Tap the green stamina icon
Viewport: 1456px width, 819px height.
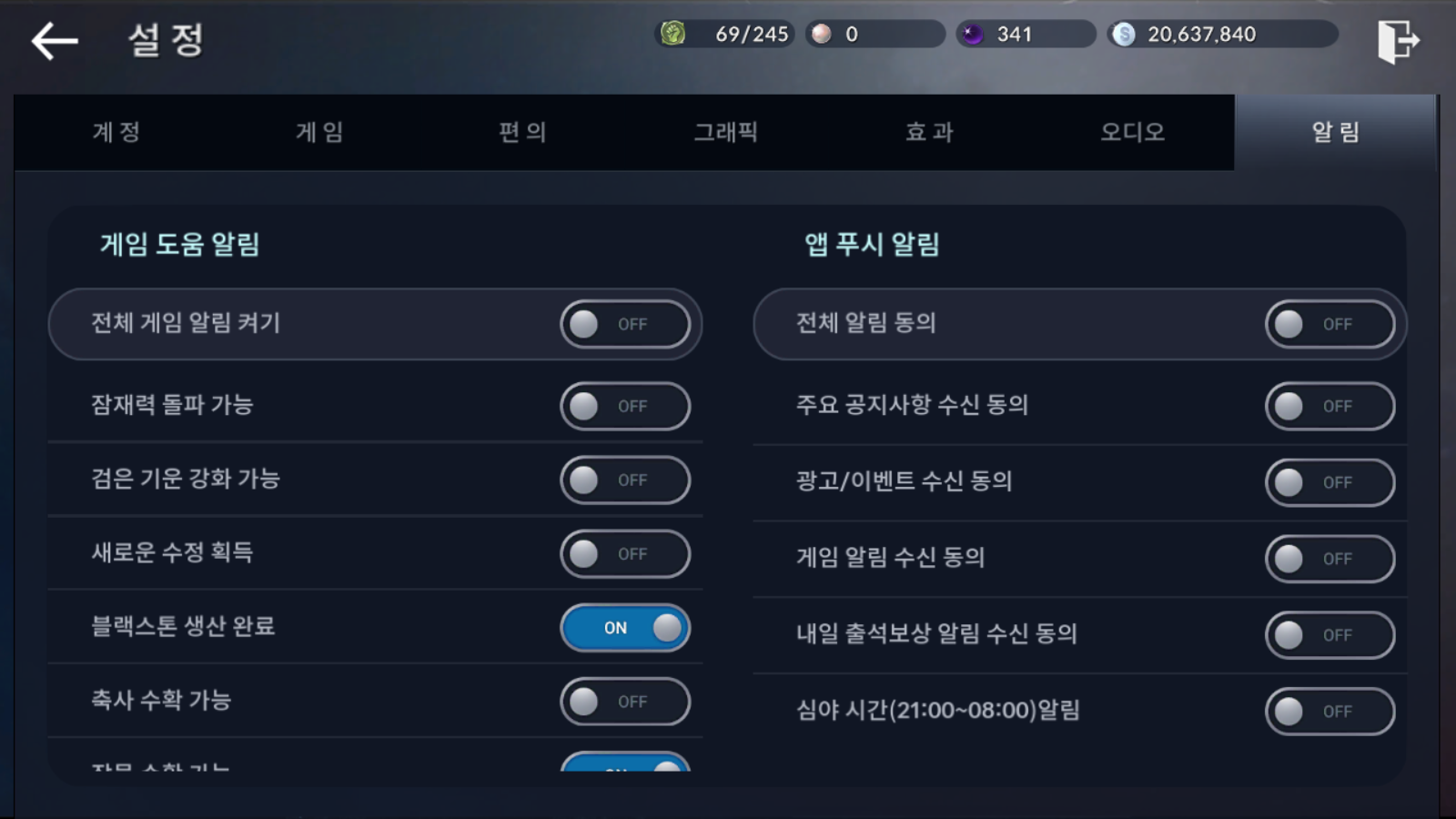coord(672,34)
